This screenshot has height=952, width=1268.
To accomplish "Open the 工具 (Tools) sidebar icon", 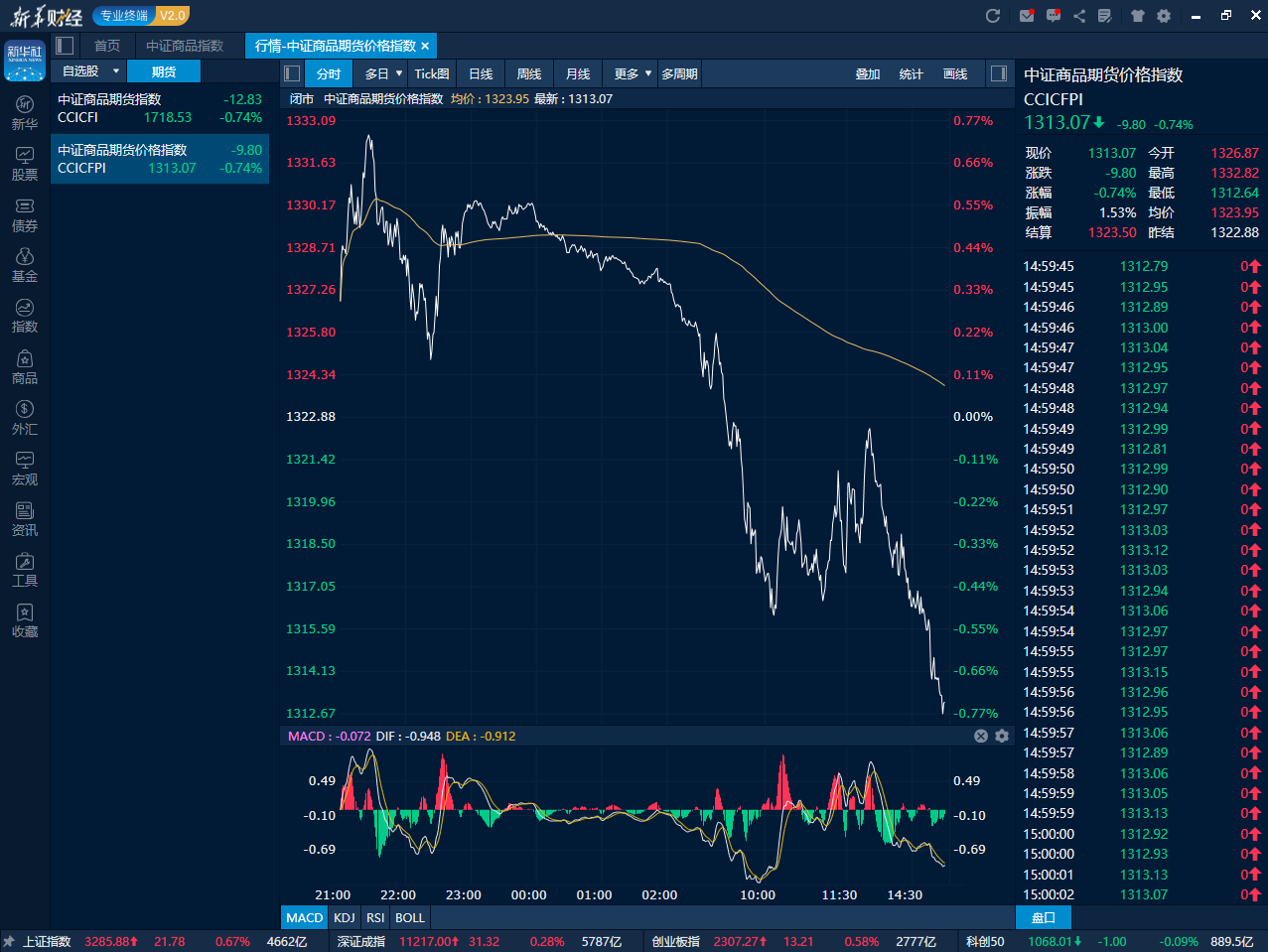I will 25,570.
